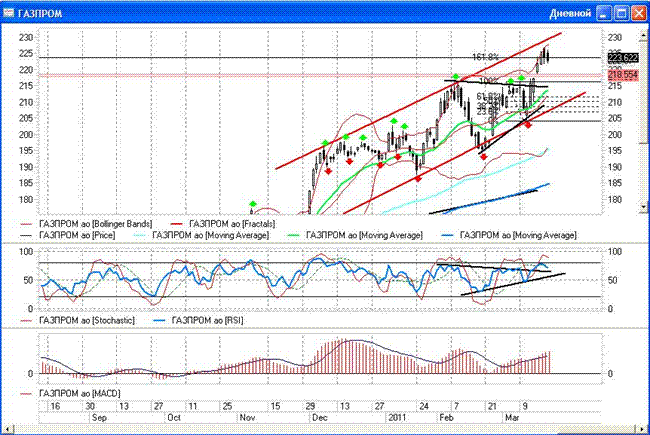
Task: Maximize the ГАЗПРОМ chart window
Action: (621, 13)
